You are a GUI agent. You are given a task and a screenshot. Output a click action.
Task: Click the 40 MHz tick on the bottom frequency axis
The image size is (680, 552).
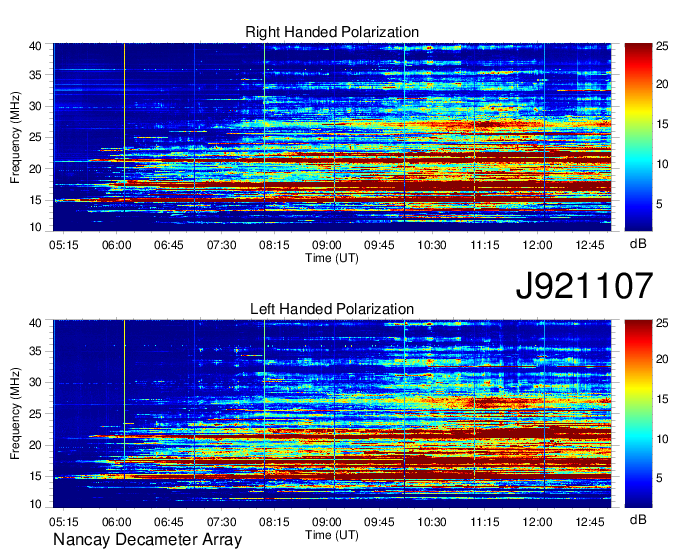(35, 323)
